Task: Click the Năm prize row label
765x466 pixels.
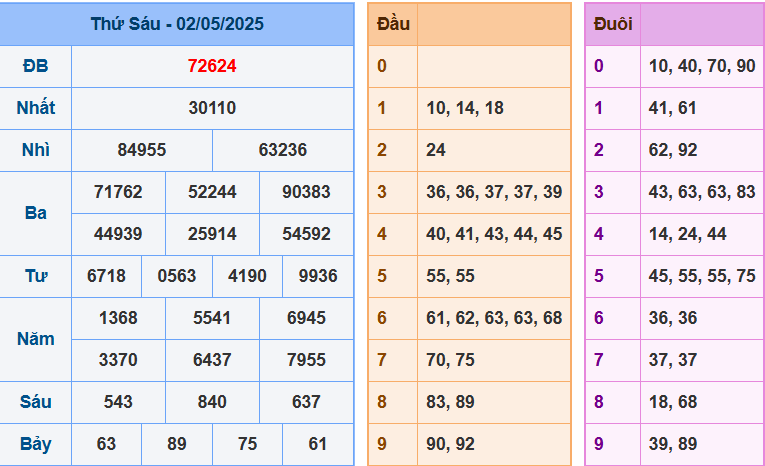Action: point(36,339)
